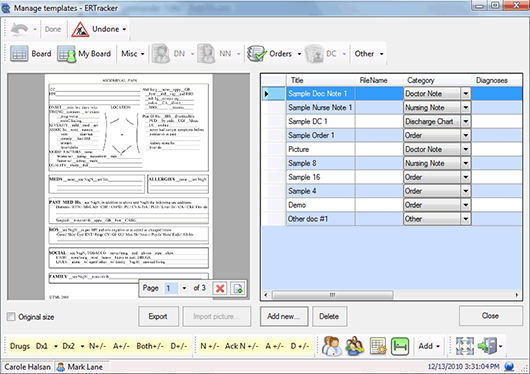Click the exit door icon

point(487,346)
